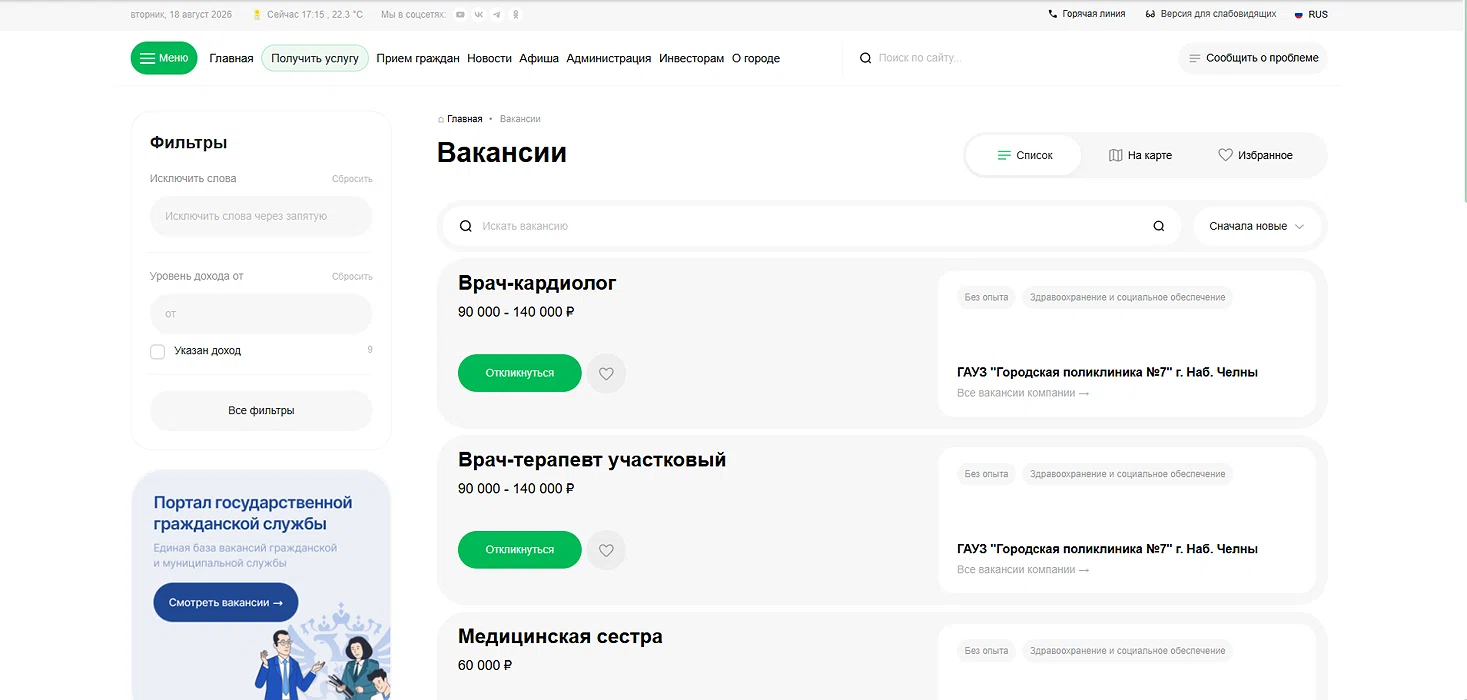
Task: Click ГАУЗ Городская поликлиника №7 in Врач-терапевт card
Action: [x=1107, y=549]
